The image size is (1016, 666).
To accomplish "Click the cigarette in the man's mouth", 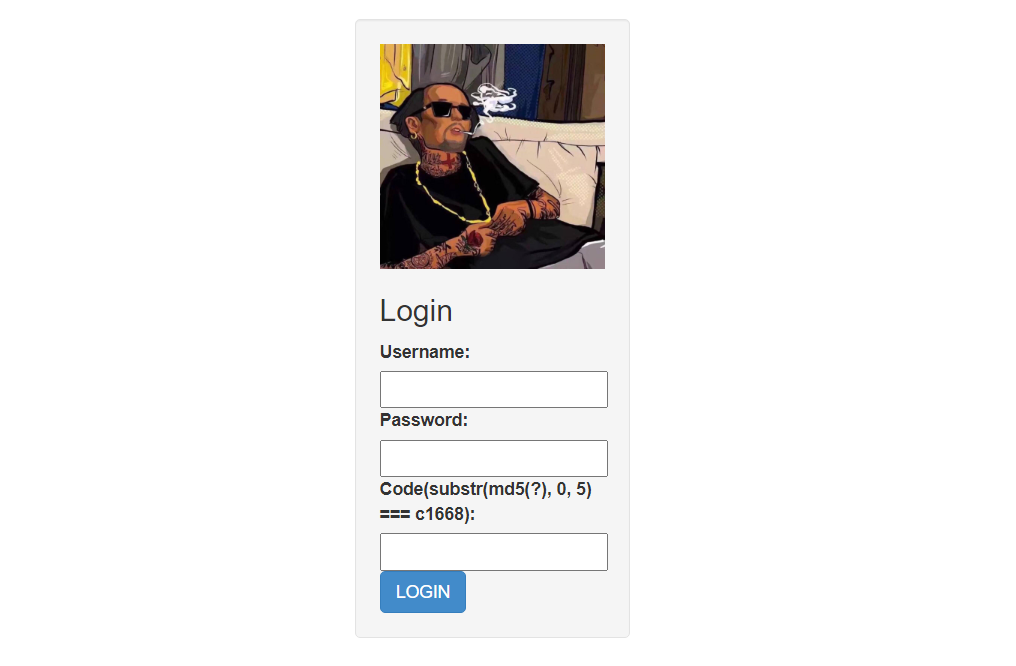I will pyautogui.click(x=469, y=132).
